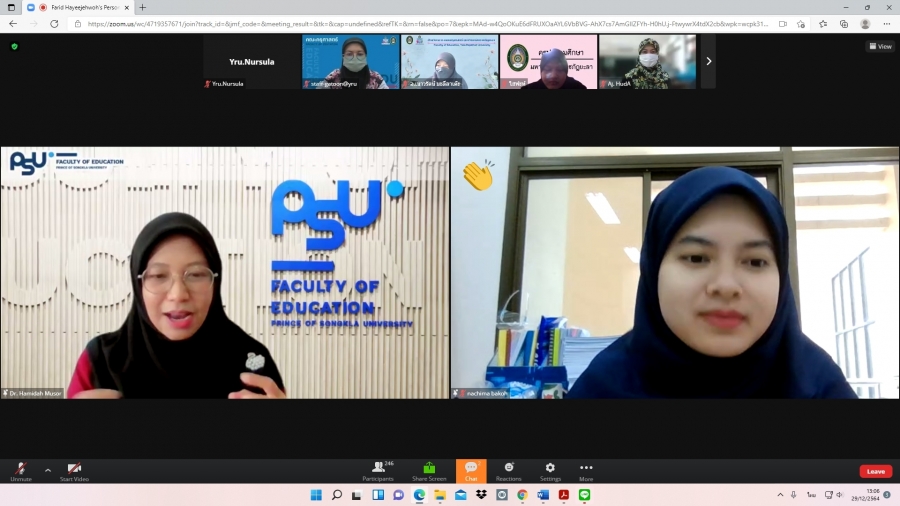Expand audio options arrow beside Unmute
The width and height of the screenshot is (900, 506).
[47, 469]
